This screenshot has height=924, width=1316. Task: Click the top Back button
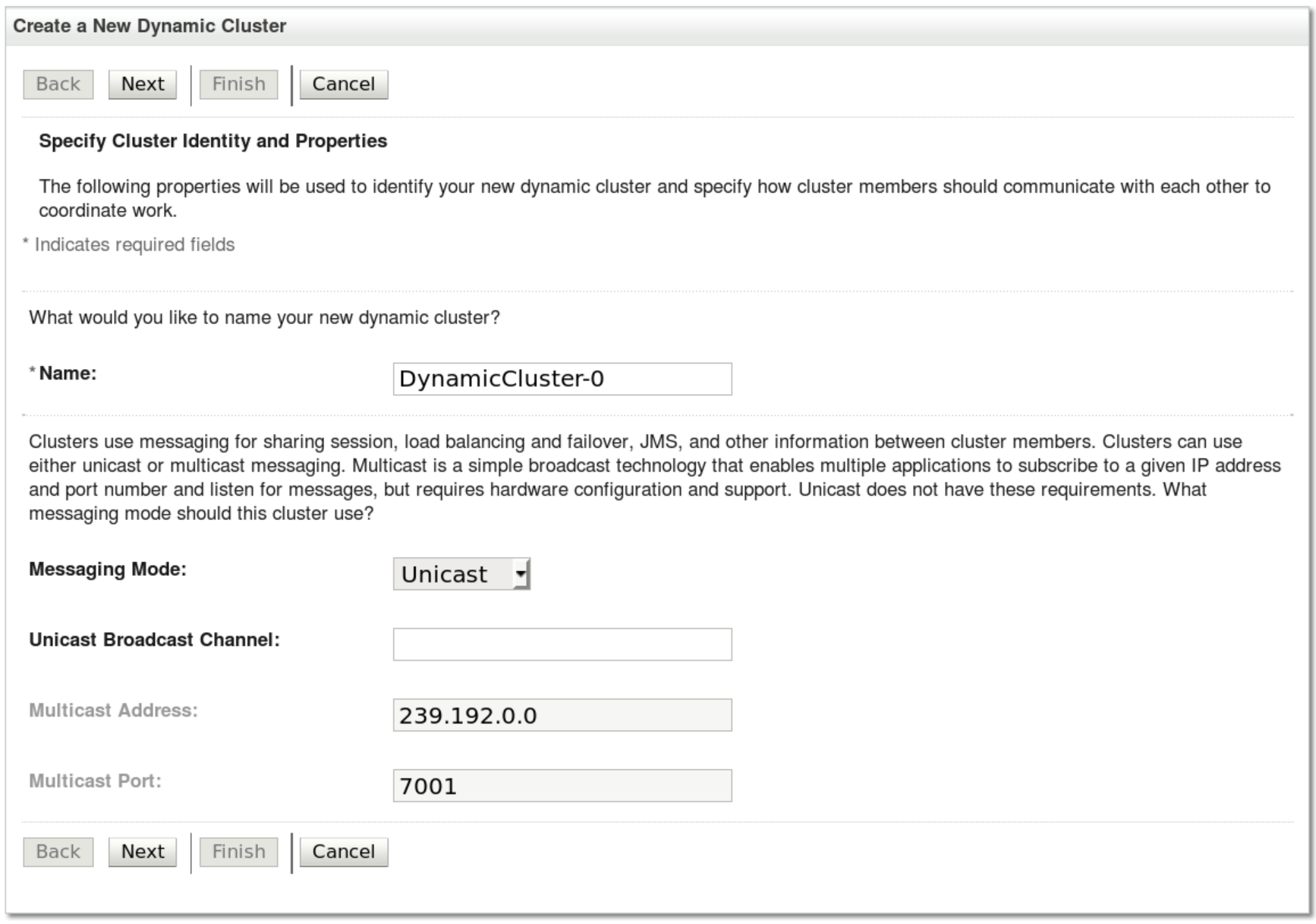58,84
